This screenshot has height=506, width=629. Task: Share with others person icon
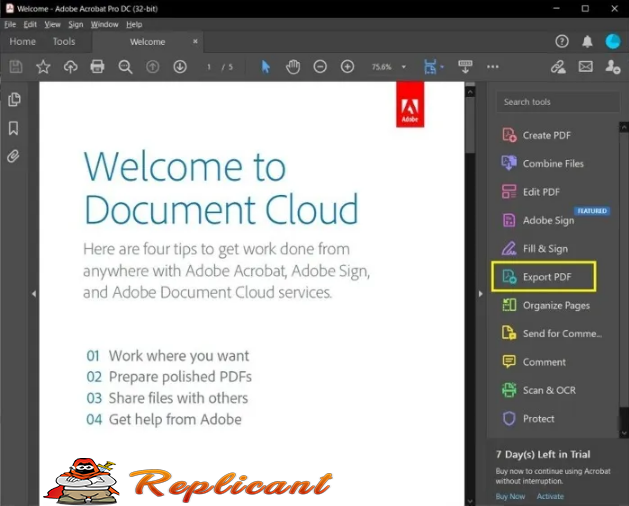[613, 67]
